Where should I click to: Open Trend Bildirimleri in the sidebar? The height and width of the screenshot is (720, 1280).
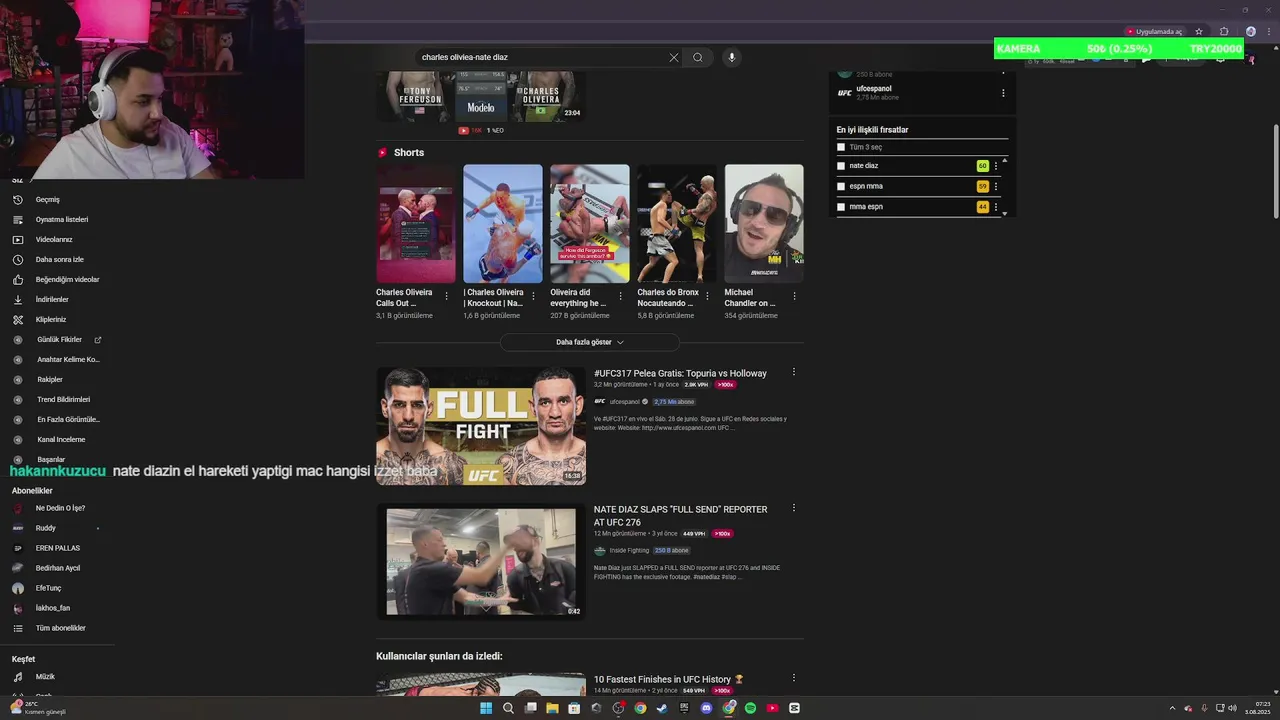pyautogui.click(x=63, y=399)
